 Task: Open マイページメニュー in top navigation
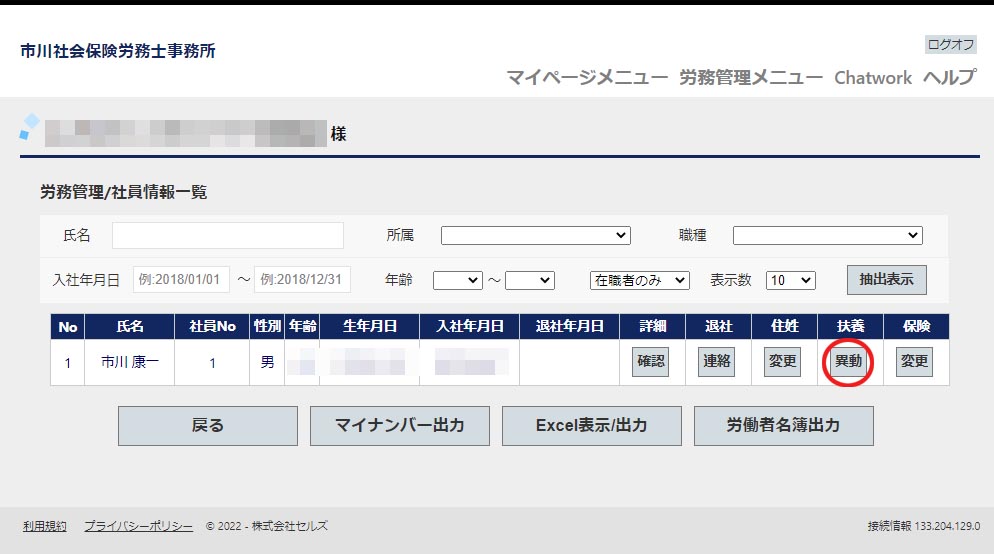(586, 78)
